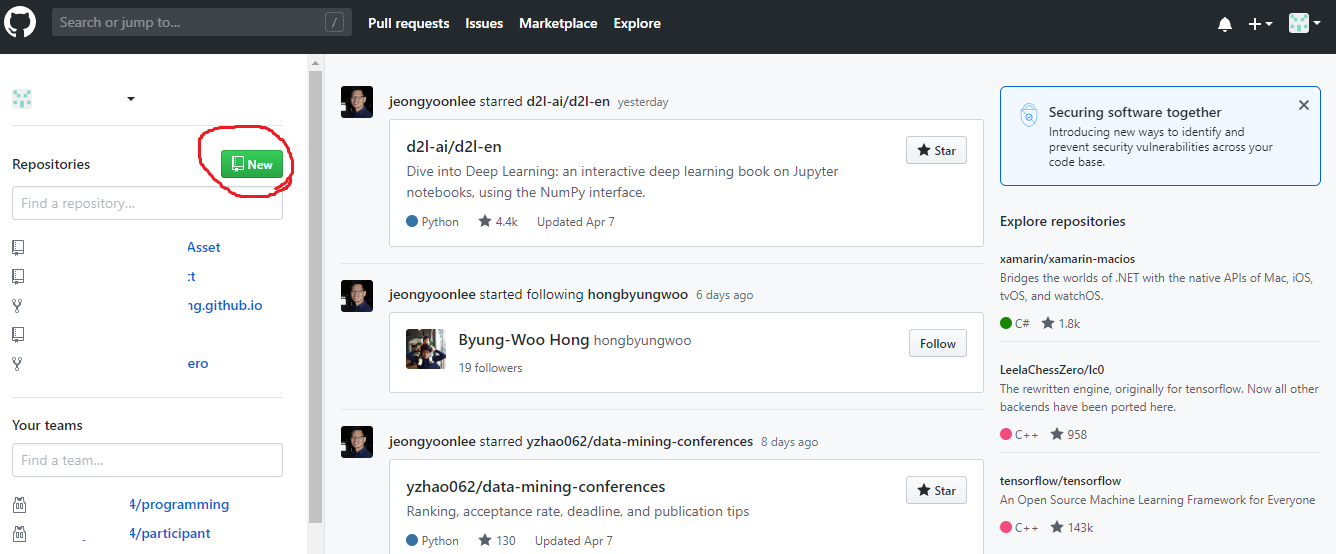
Task: Click the 4.4k stars count on d2l-en
Action: [498, 222]
